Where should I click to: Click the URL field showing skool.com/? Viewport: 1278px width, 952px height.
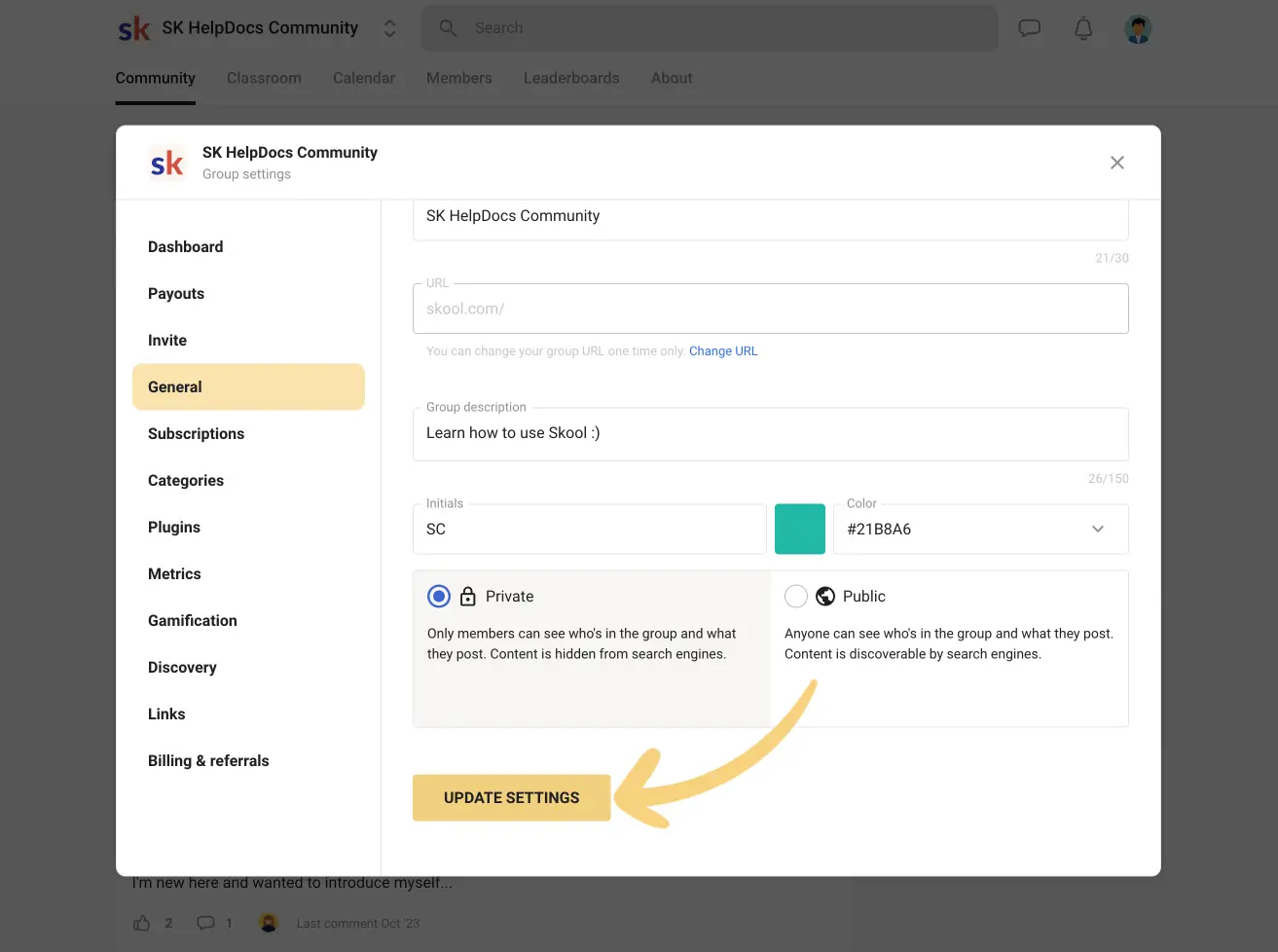coord(771,309)
